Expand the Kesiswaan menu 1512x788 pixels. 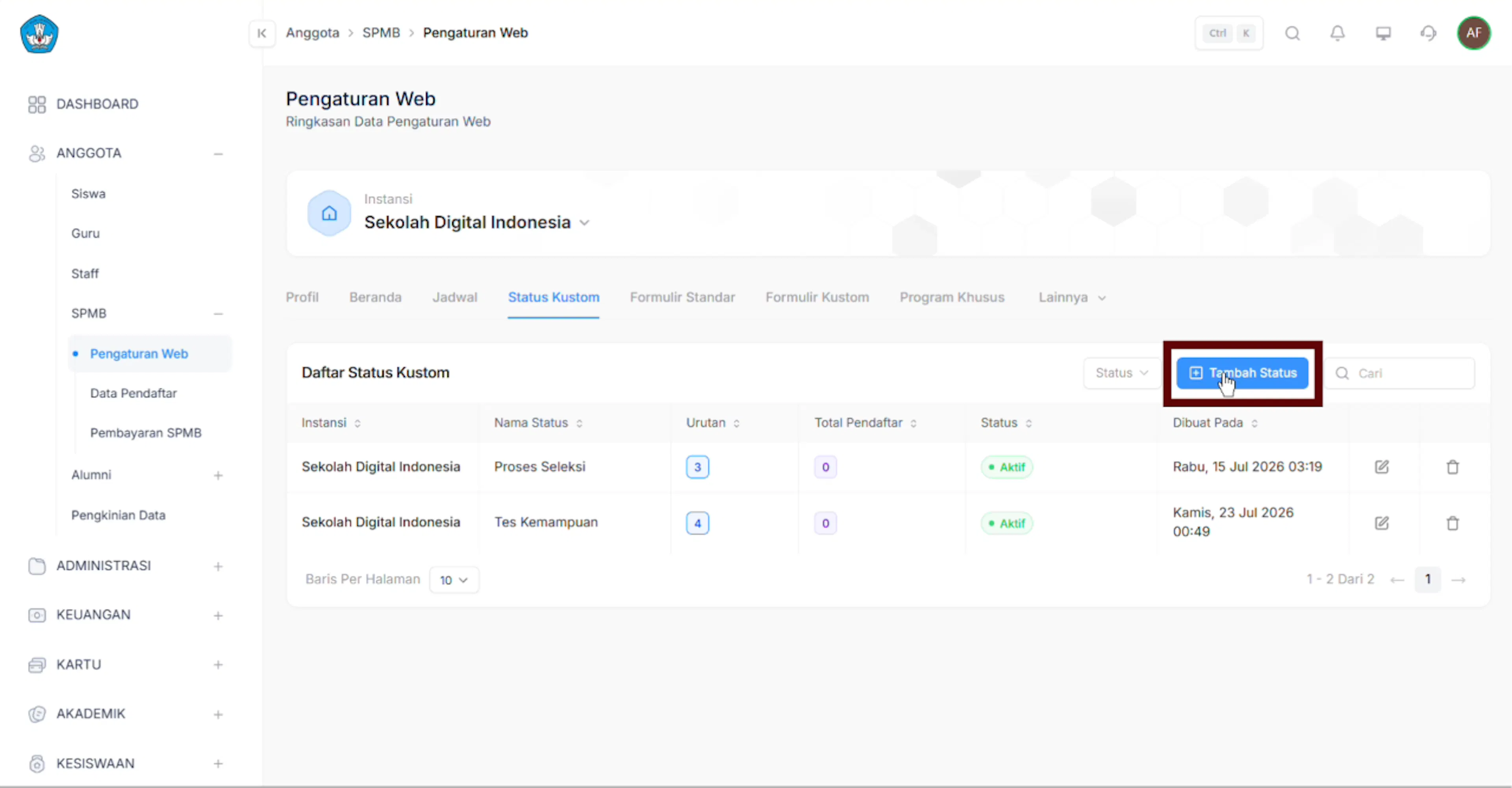[x=218, y=763]
